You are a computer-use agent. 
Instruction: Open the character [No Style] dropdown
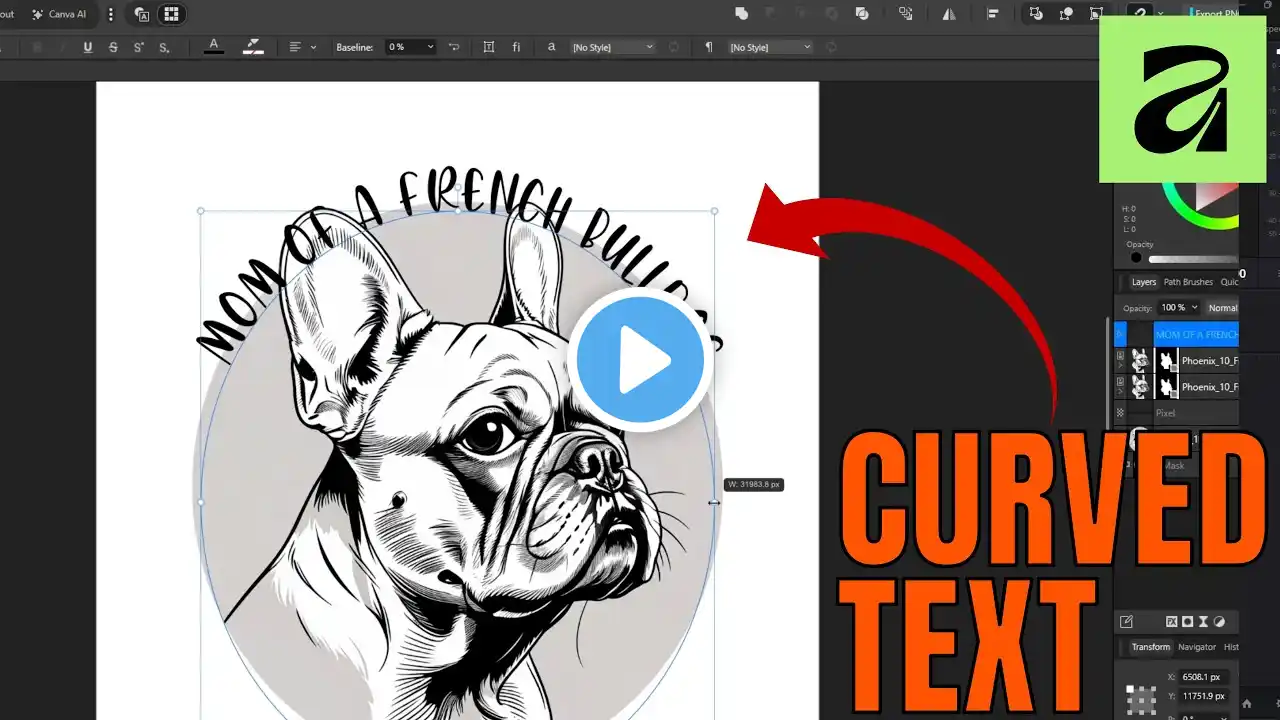click(x=612, y=47)
